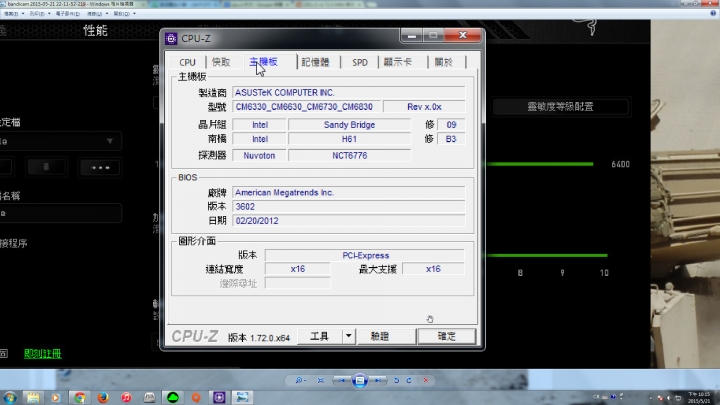Switch to the 記憶體 (Memory) tab
Image resolution: width=720 pixels, height=405 pixels.
click(315, 62)
